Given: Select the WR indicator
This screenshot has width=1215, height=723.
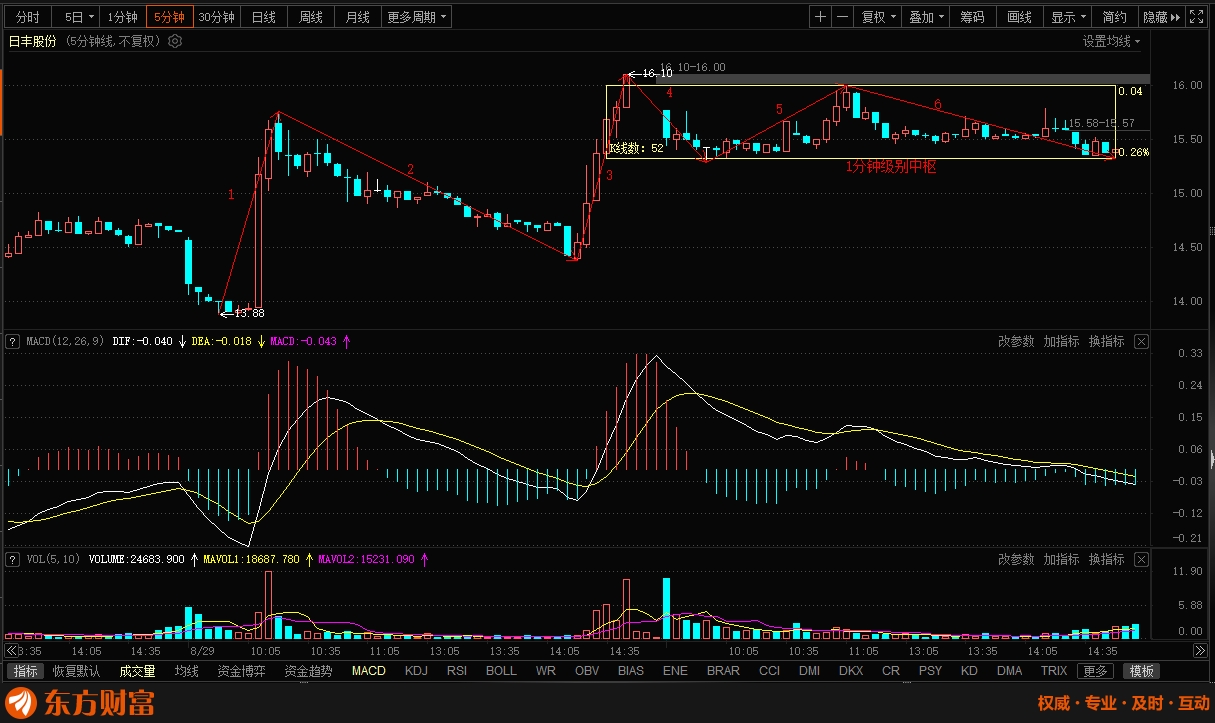Looking at the screenshot, I should [x=546, y=671].
